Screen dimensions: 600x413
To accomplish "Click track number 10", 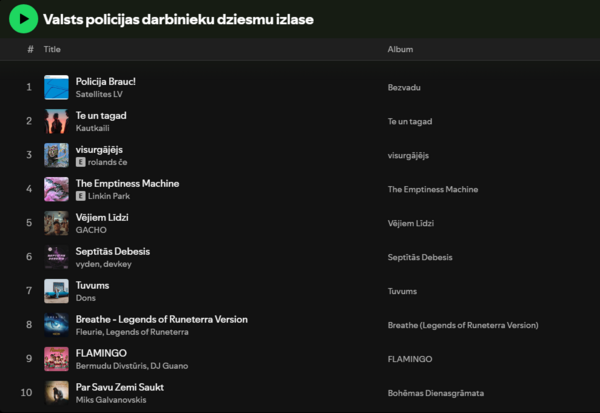I will click(26, 393).
